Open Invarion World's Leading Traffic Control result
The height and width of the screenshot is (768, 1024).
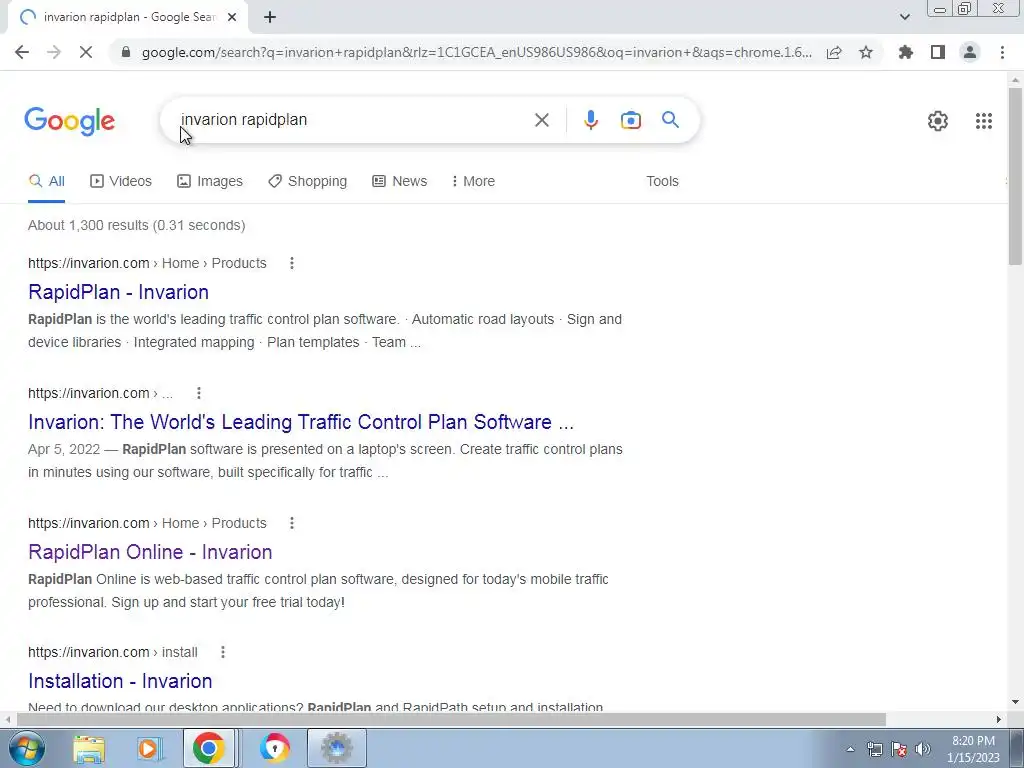[301, 422]
